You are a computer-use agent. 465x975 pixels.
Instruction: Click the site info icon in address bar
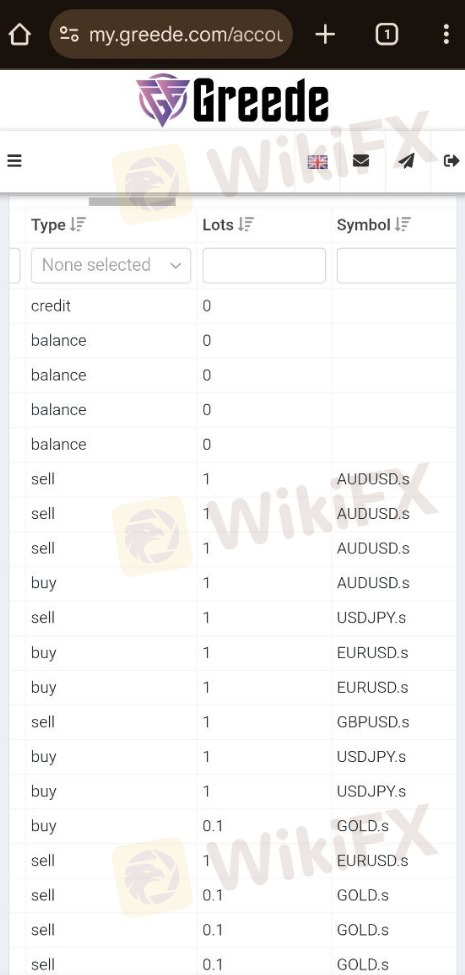point(69,35)
